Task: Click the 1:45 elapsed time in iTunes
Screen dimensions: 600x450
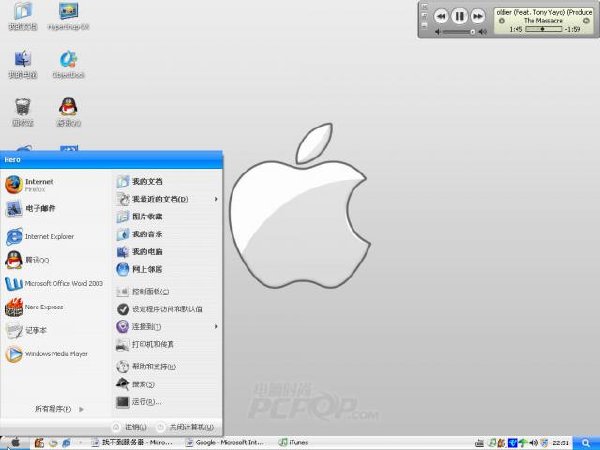Action: click(x=516, y=29)
